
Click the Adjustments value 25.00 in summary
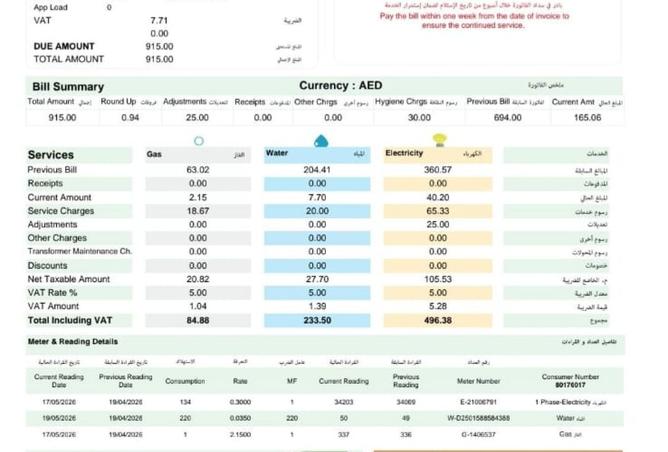[x=197, y=118]
